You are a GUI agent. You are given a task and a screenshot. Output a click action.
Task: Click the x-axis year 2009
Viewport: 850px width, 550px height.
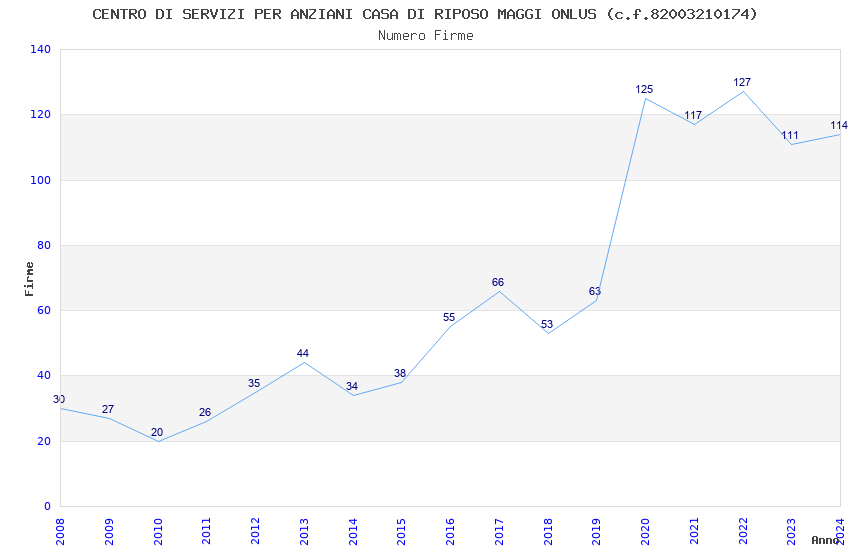[x=108, y=531]
